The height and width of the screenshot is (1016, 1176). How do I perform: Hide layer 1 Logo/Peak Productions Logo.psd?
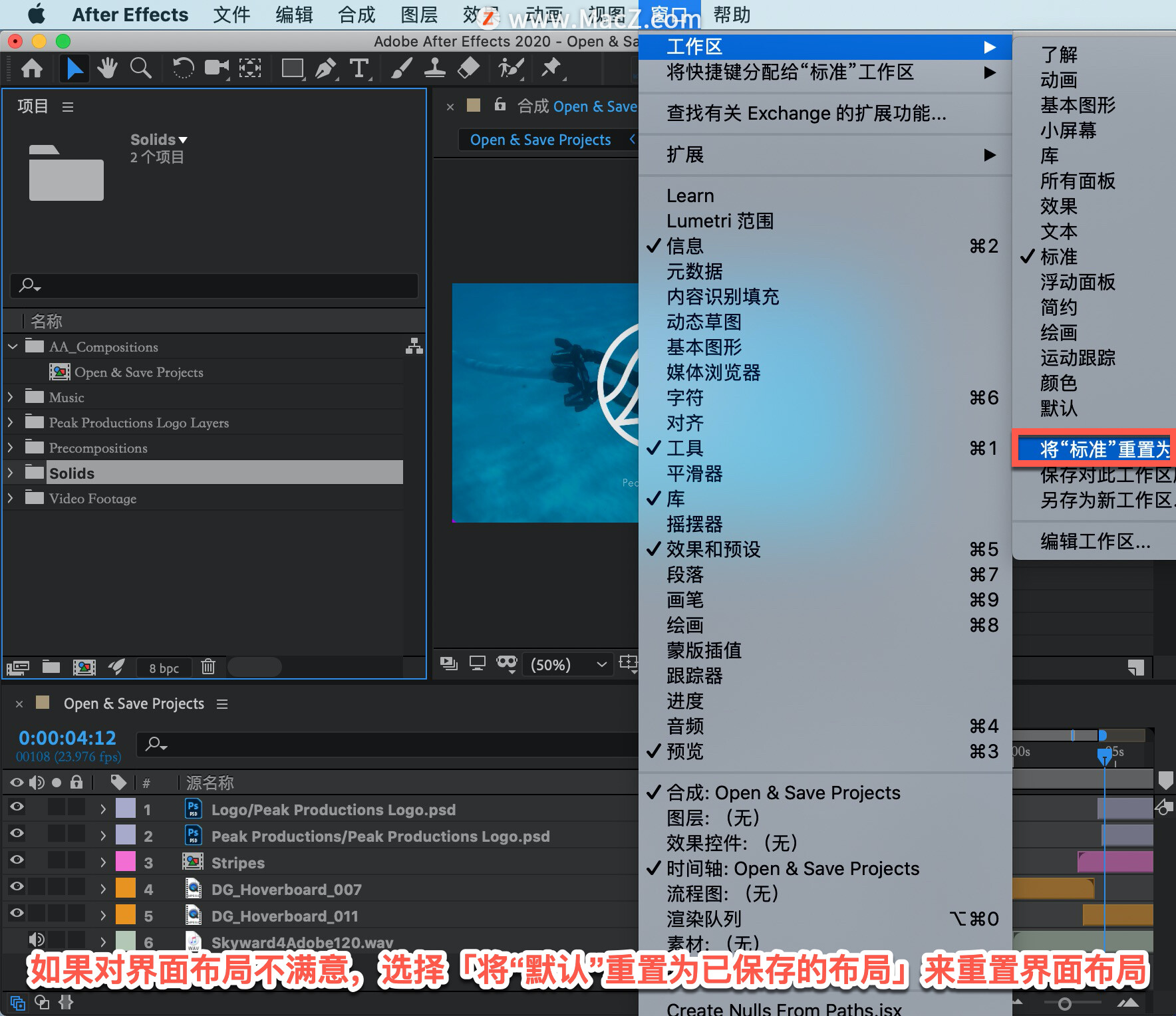[17, 807]
